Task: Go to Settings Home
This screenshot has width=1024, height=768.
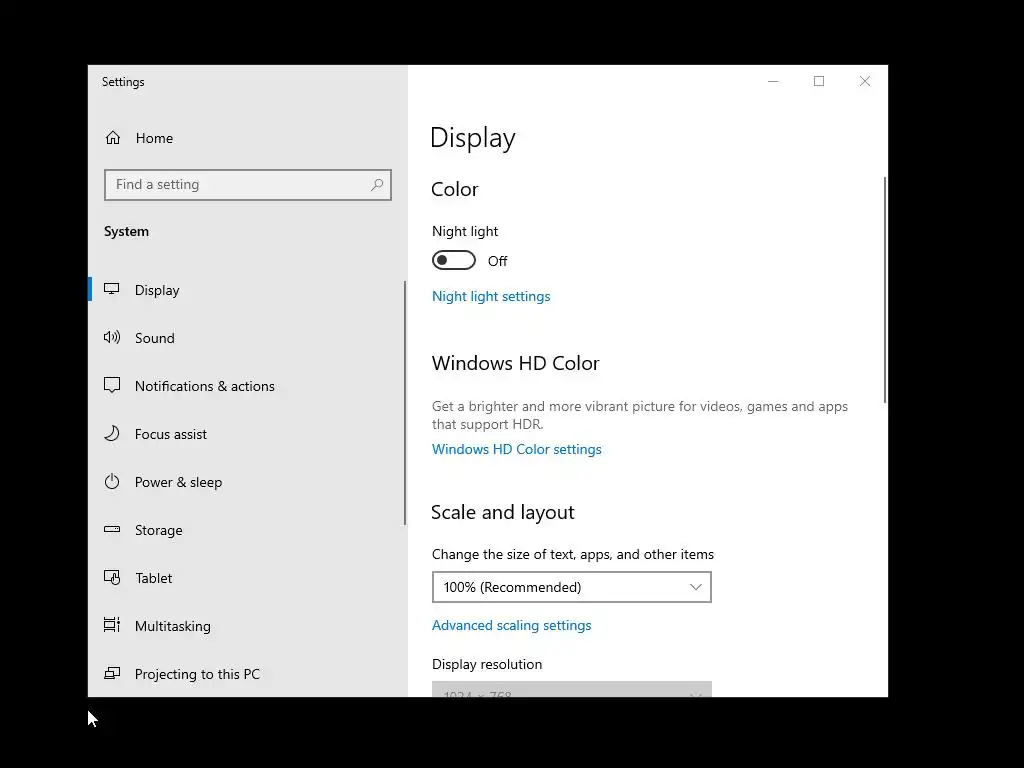Action: [247, 138]
